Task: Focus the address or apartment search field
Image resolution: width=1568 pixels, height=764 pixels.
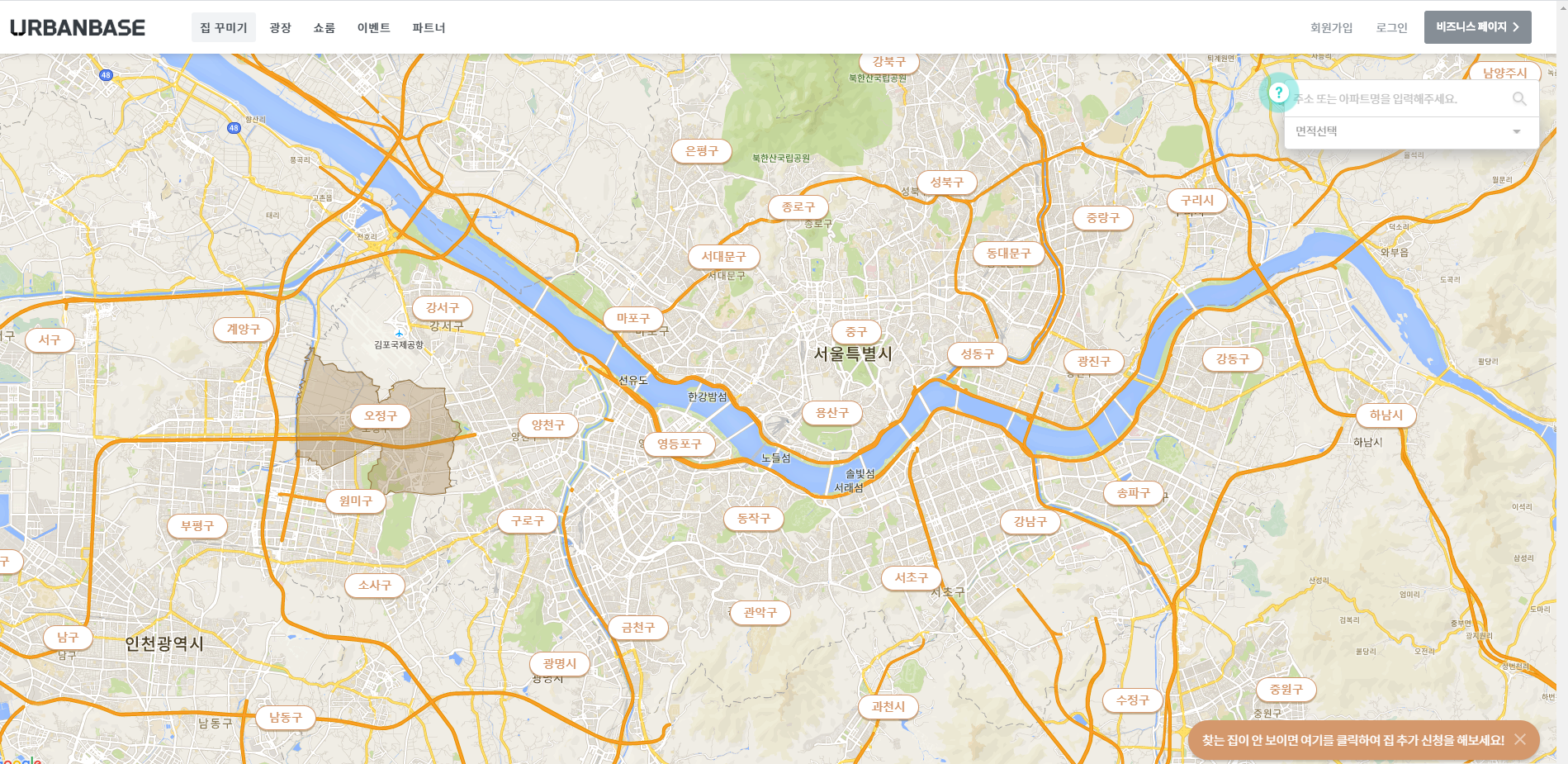Action: [x=1400, y=98]
